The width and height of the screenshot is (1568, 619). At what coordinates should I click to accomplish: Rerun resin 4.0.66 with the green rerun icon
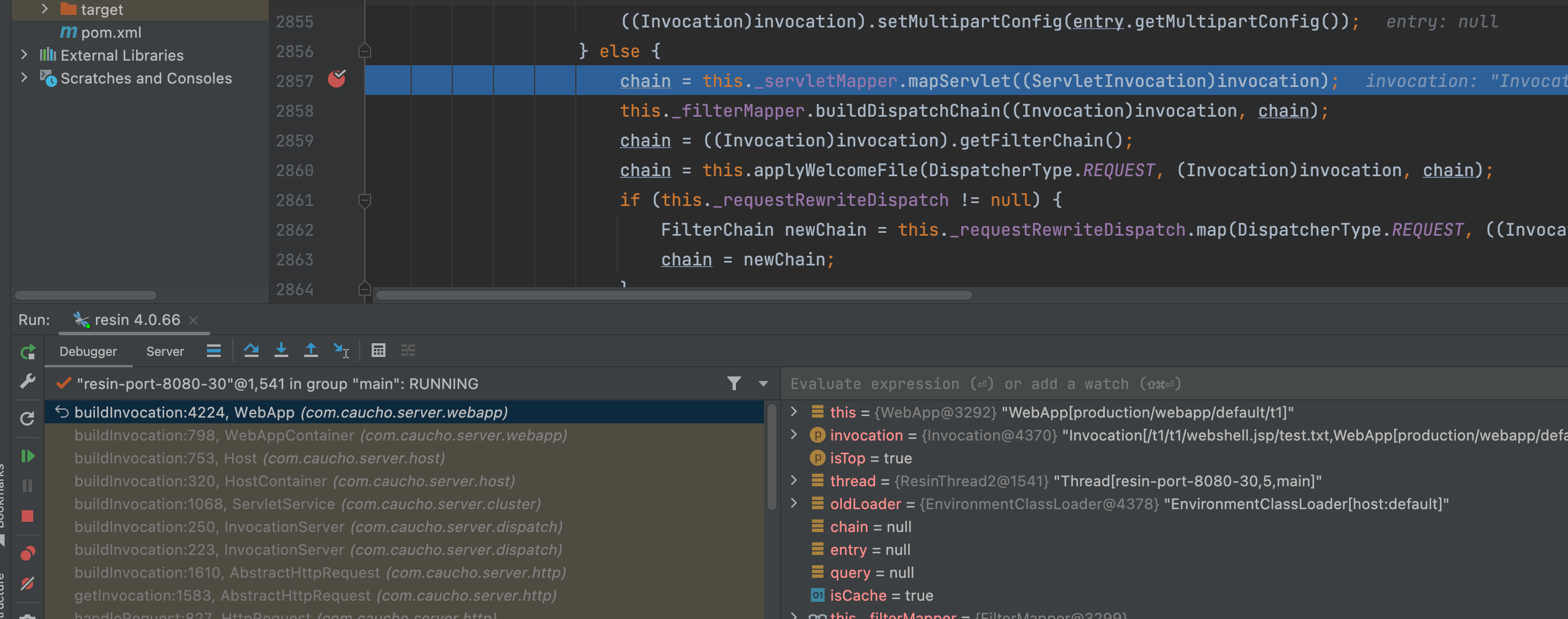click(27, 352)
